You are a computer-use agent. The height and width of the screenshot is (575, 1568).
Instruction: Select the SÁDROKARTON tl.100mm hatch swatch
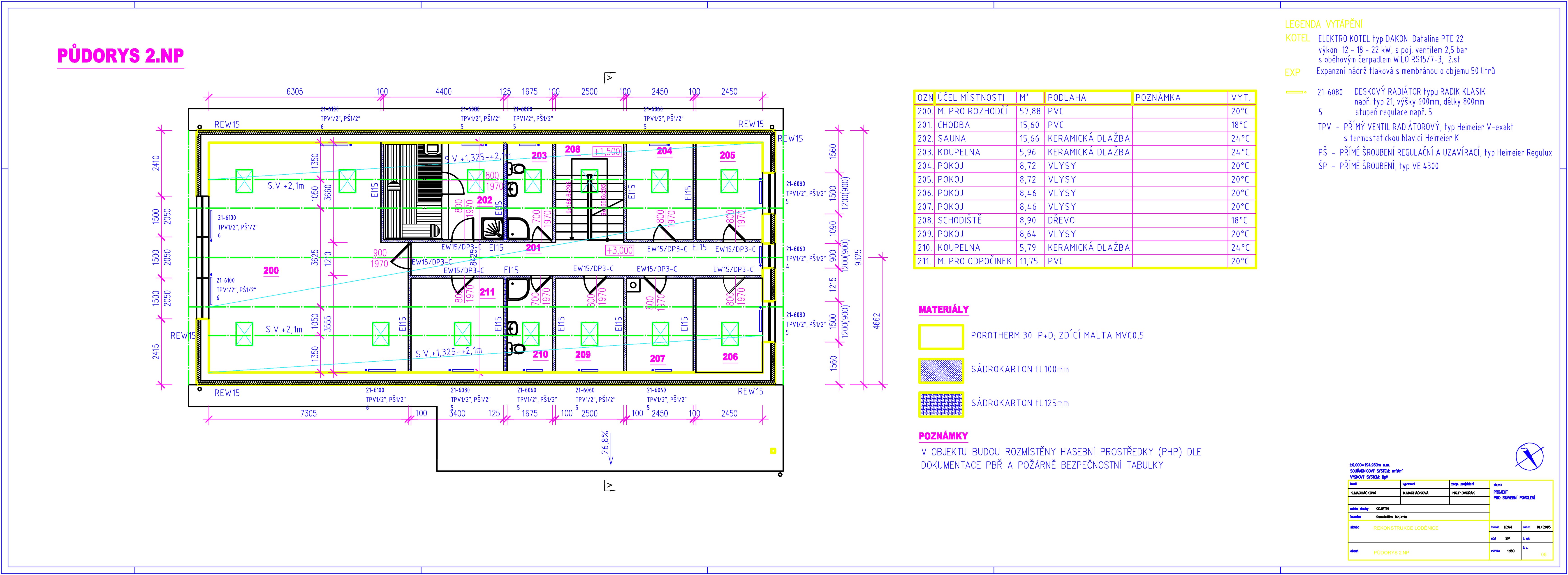point(940,371)
